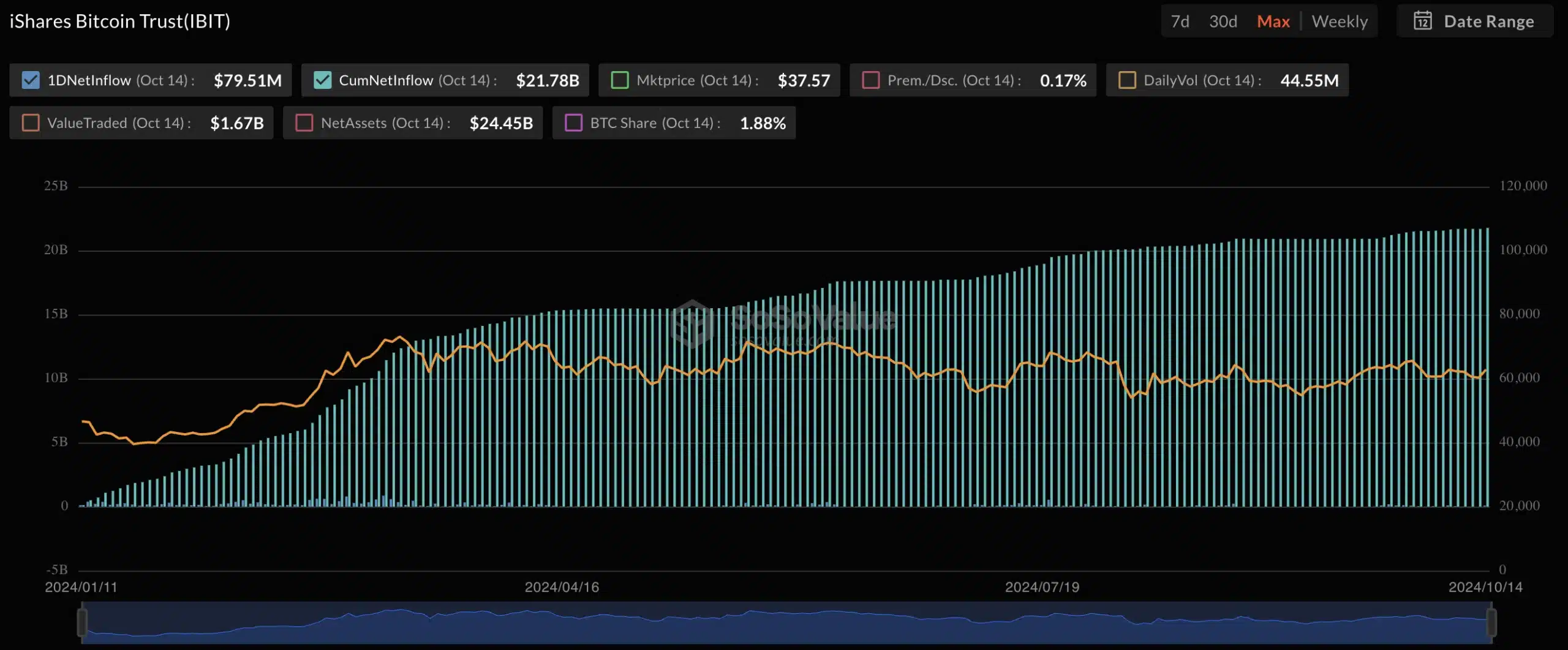Click the 2024/01/11 x-axis date label

click(x=81, y=587)
